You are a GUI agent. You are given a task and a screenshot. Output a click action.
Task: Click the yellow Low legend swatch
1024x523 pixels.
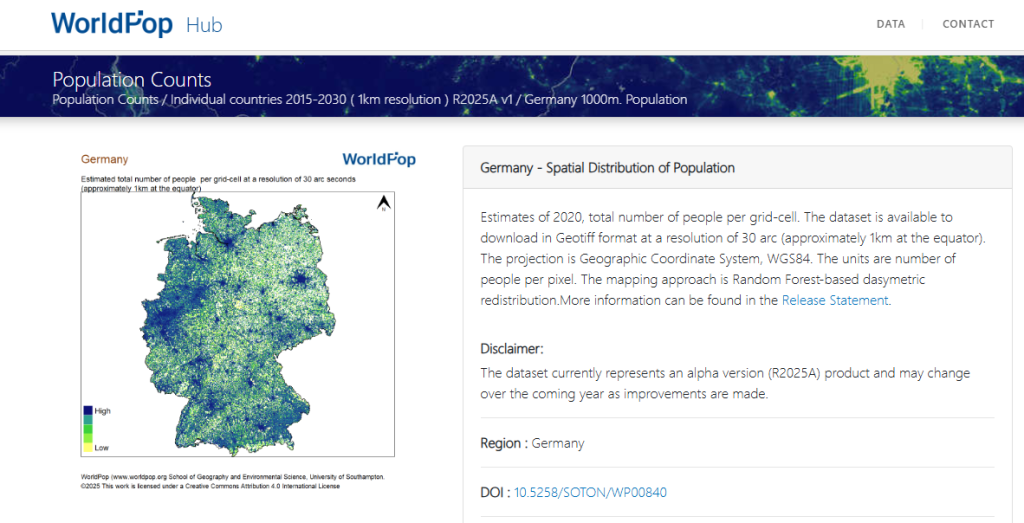pos(87,447)
